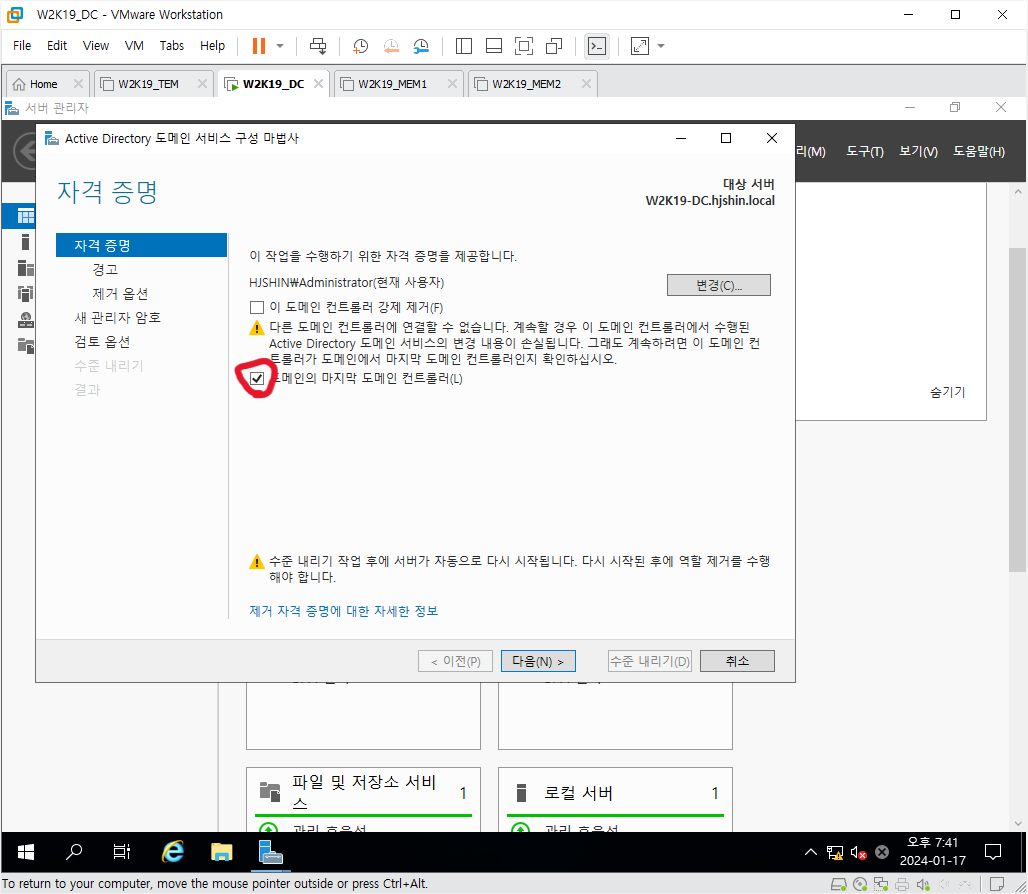Open File Explorer from taskbar
This screenshot has width=1028, height=894.
[222, 852]
